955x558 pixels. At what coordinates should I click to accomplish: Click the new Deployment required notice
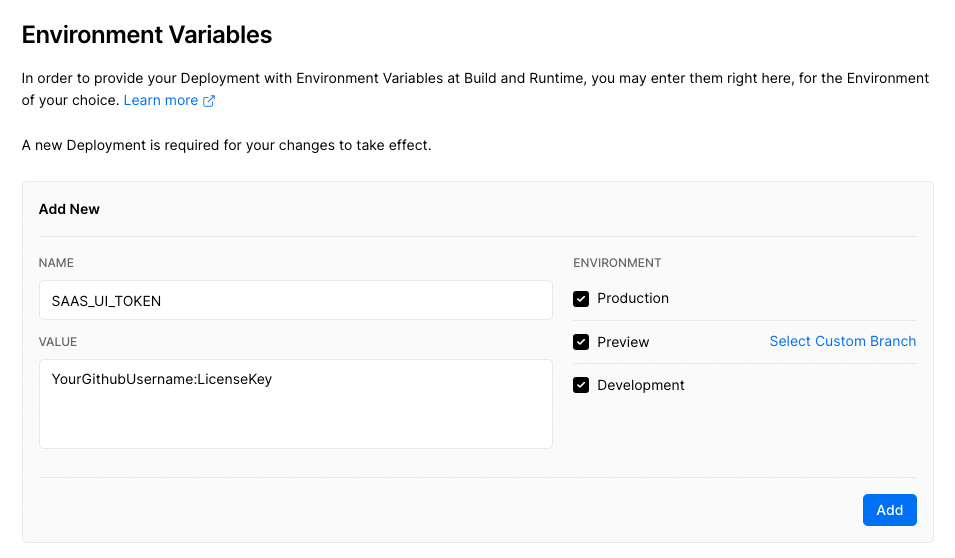pos(227,146)
